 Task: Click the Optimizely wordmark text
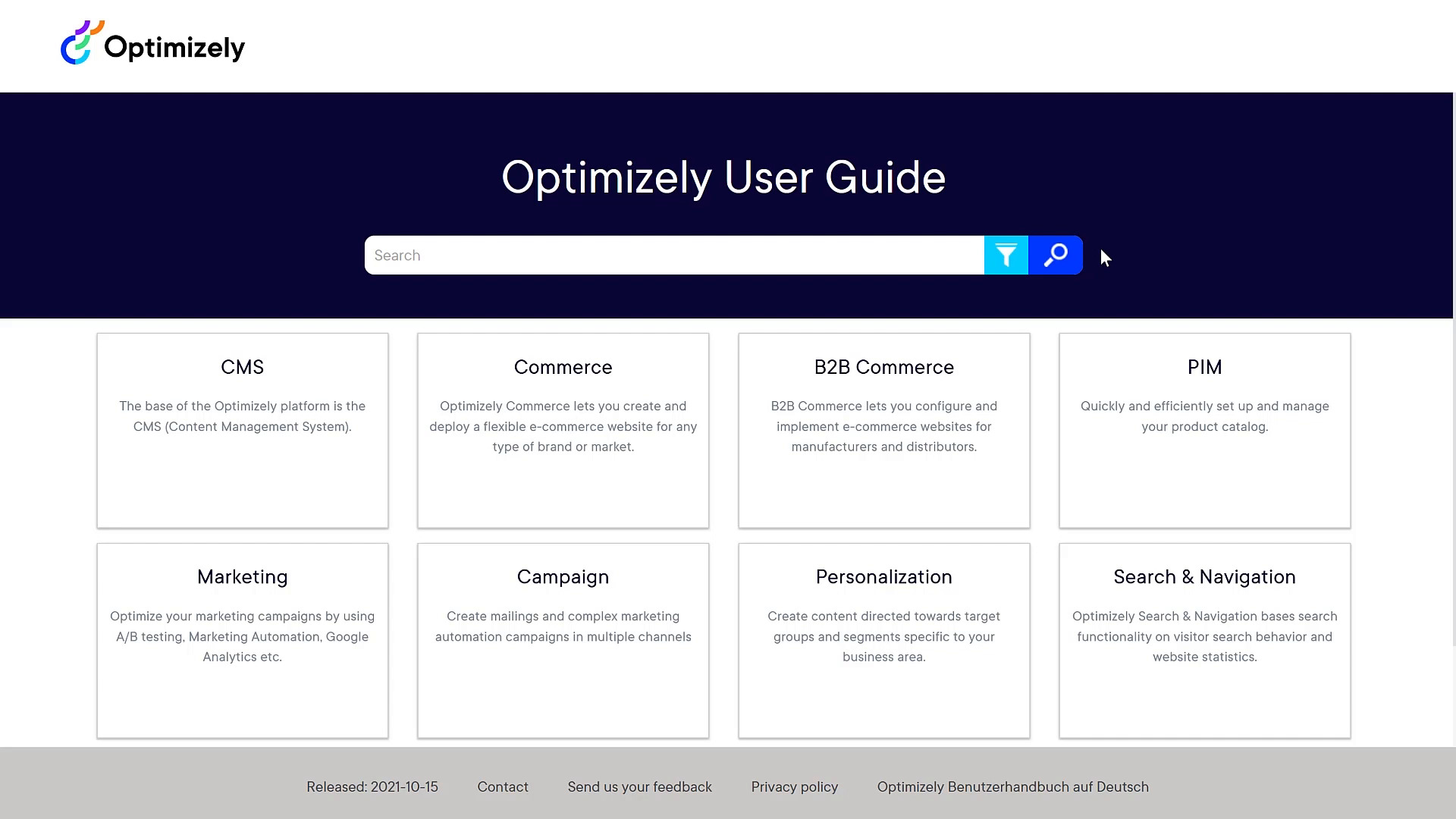coord(174,48)
